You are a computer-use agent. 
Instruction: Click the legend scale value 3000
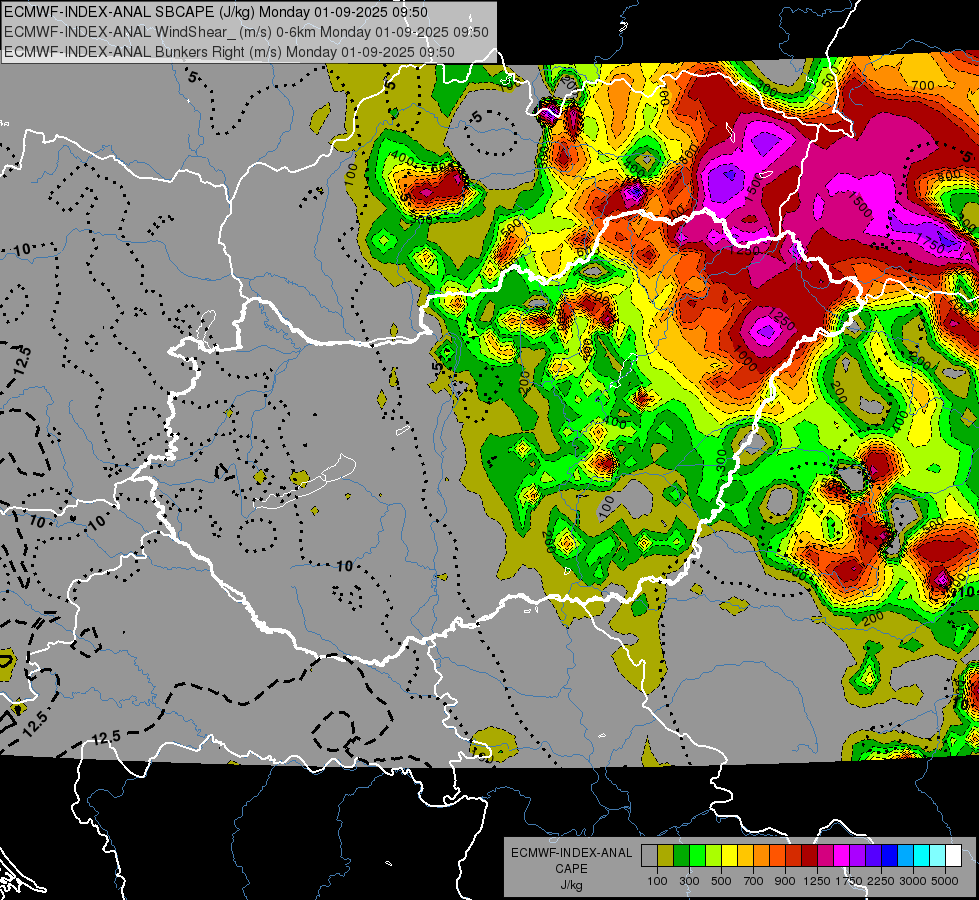pyautogui.click(x=913, y=881)
